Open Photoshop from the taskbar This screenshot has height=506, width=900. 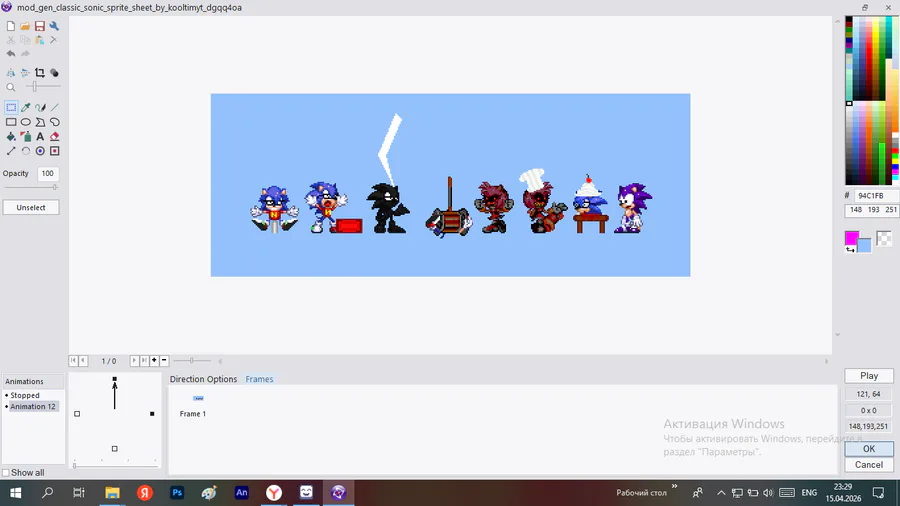tap(177, 492)
